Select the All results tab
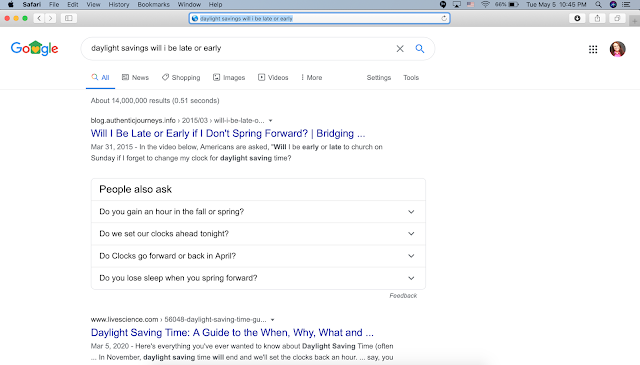This screenshot has width=640, height=365. [100, 78]
